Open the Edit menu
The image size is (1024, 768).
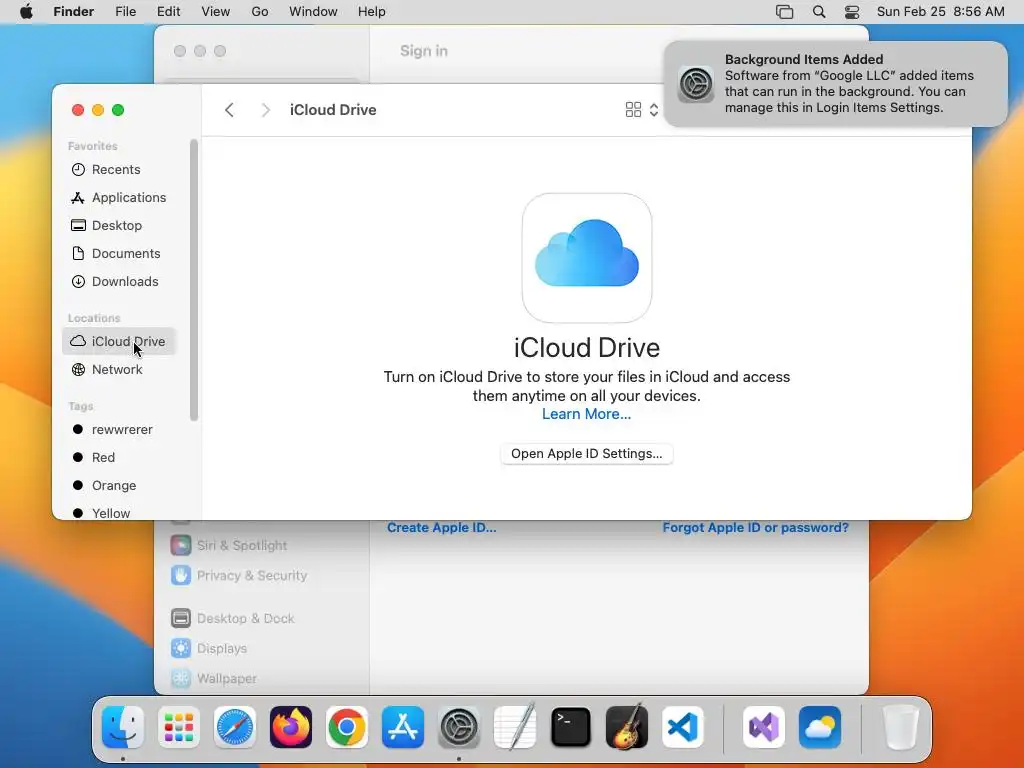click(x=168, y=12)
